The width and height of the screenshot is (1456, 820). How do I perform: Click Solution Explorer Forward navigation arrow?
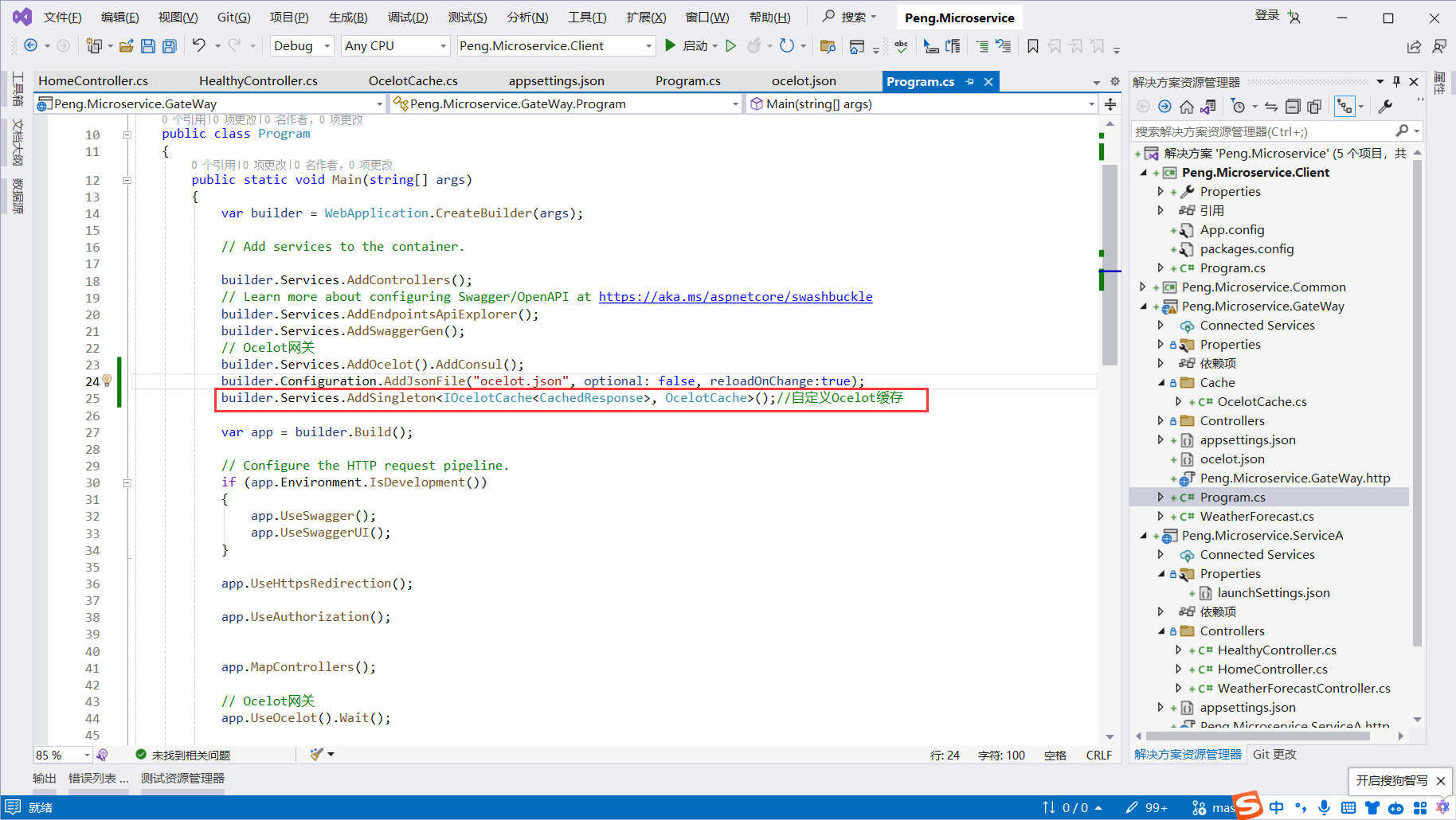[1164, 106]
